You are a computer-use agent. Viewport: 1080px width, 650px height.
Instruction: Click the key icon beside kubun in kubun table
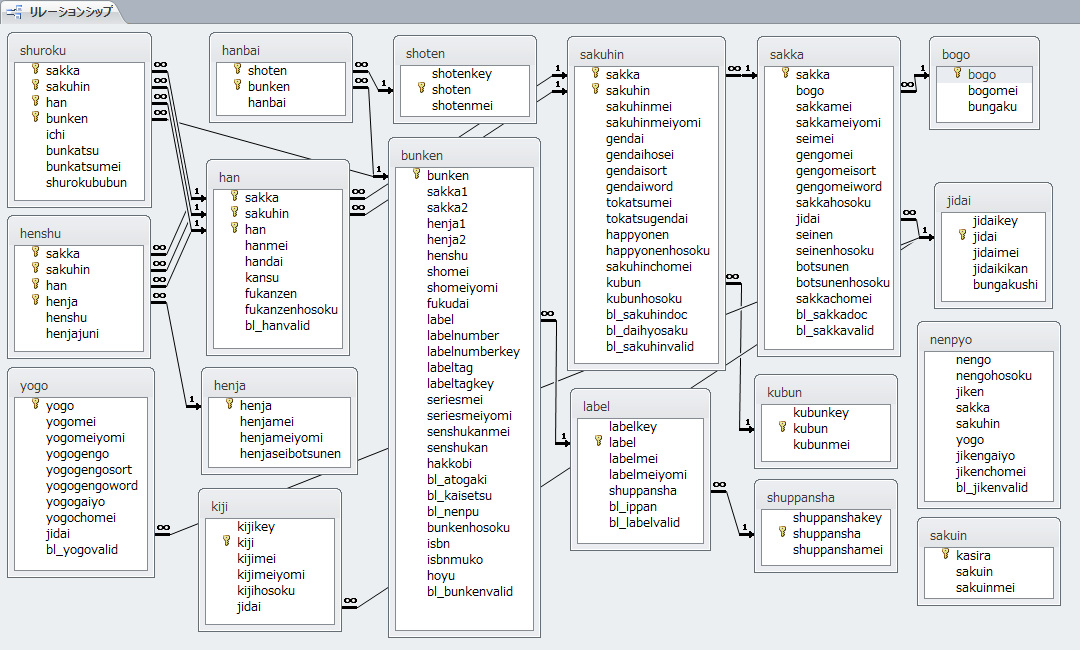(x=782, y=428)
